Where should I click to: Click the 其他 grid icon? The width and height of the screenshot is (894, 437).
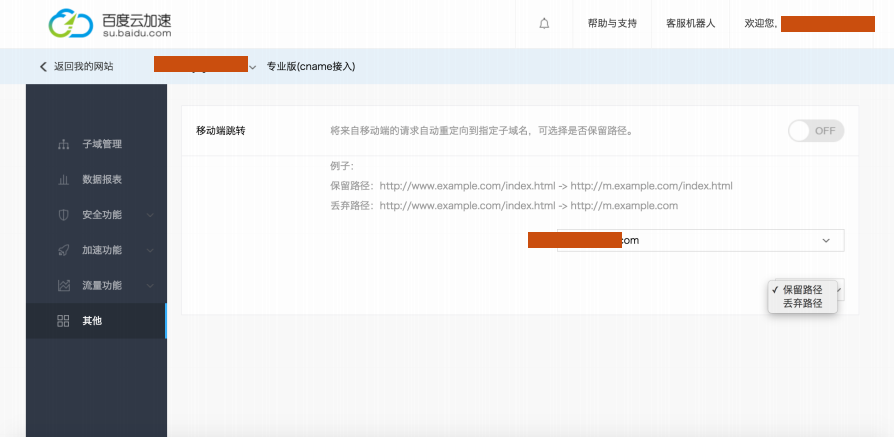click(63, 321)
